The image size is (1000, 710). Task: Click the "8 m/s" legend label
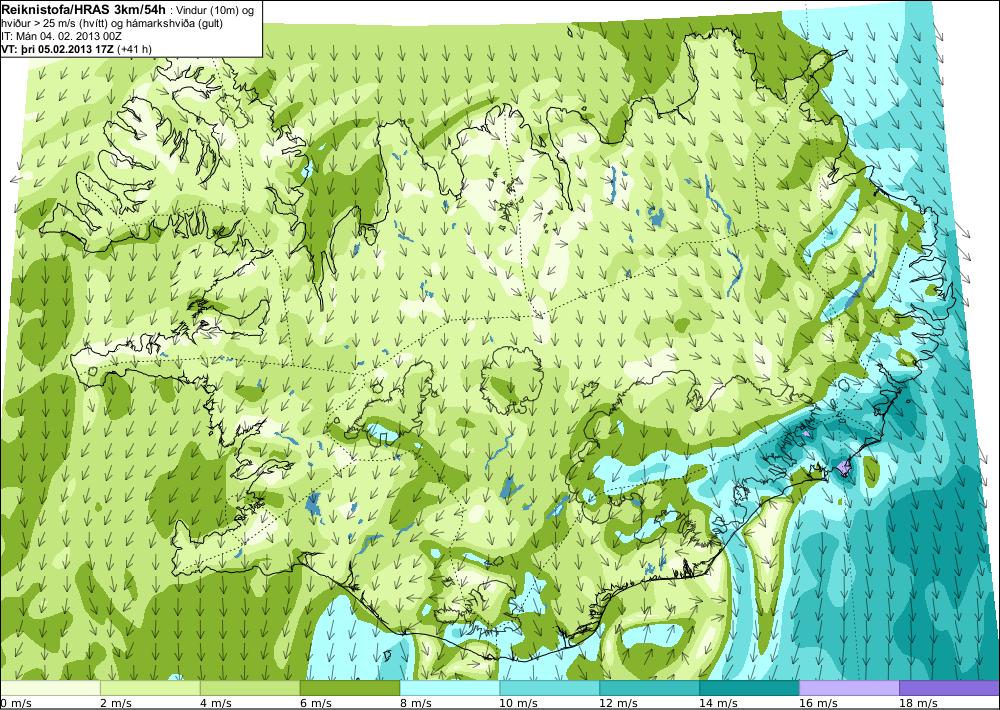coord(415,703)
